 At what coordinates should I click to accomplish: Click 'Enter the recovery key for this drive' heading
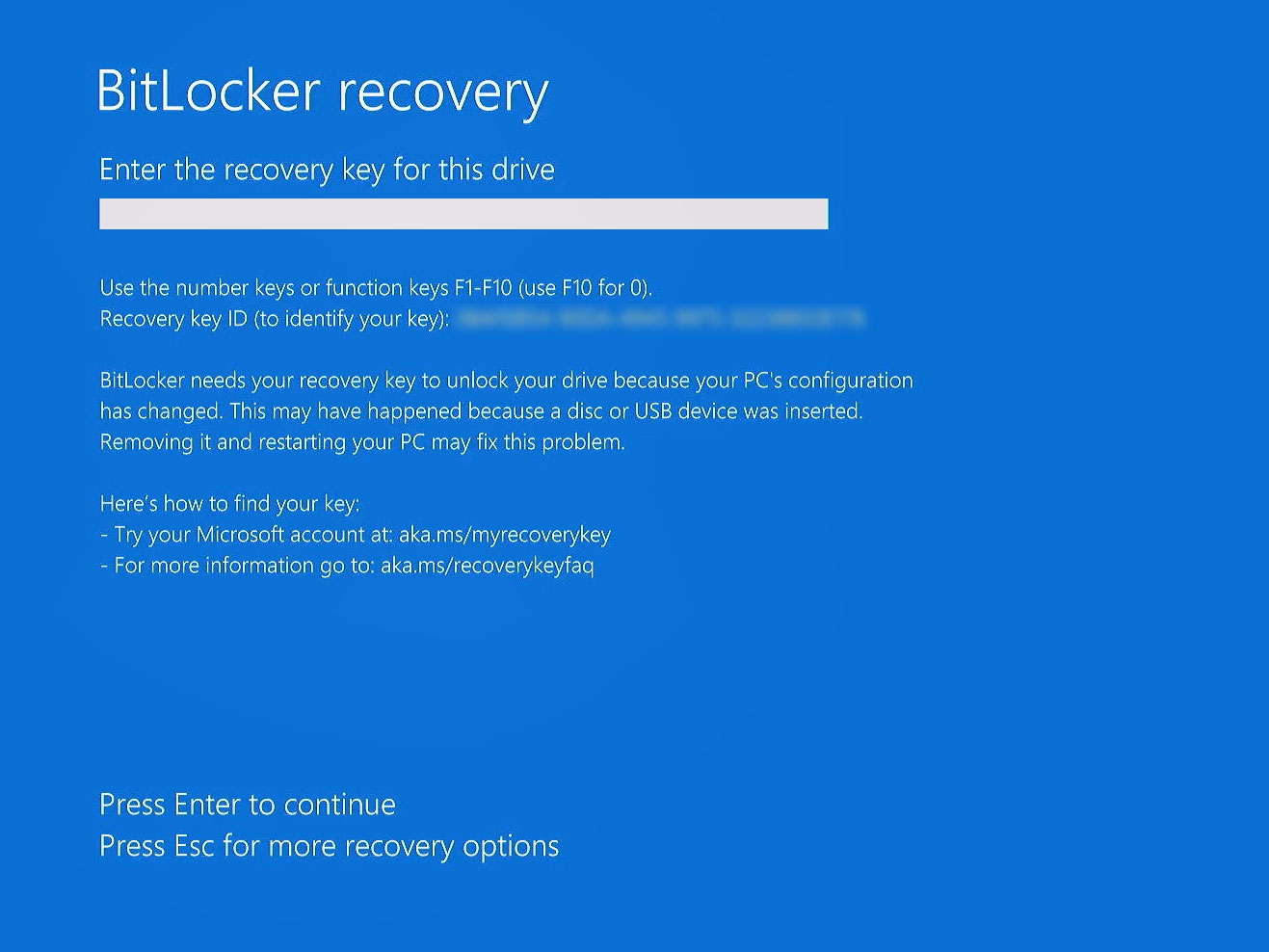tap(327, 170)
